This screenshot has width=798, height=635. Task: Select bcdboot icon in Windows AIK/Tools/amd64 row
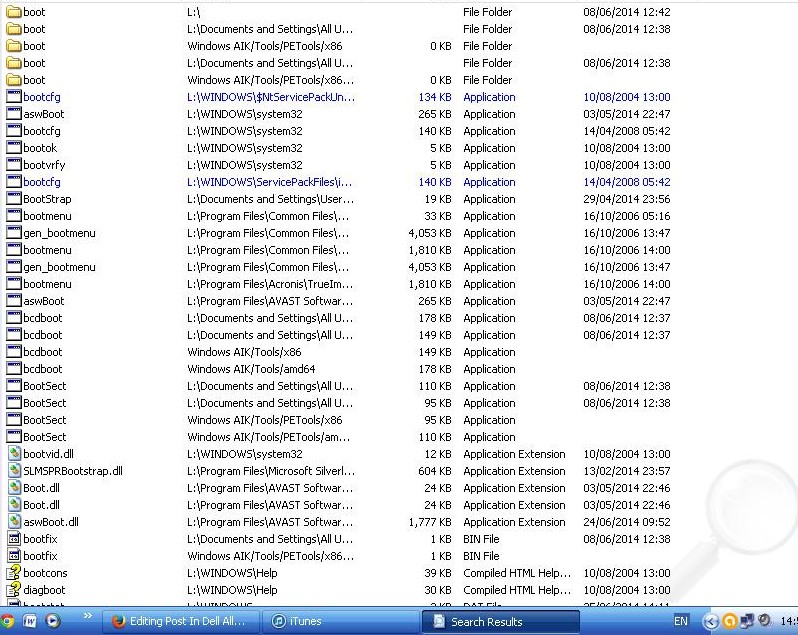pos(14,369)
